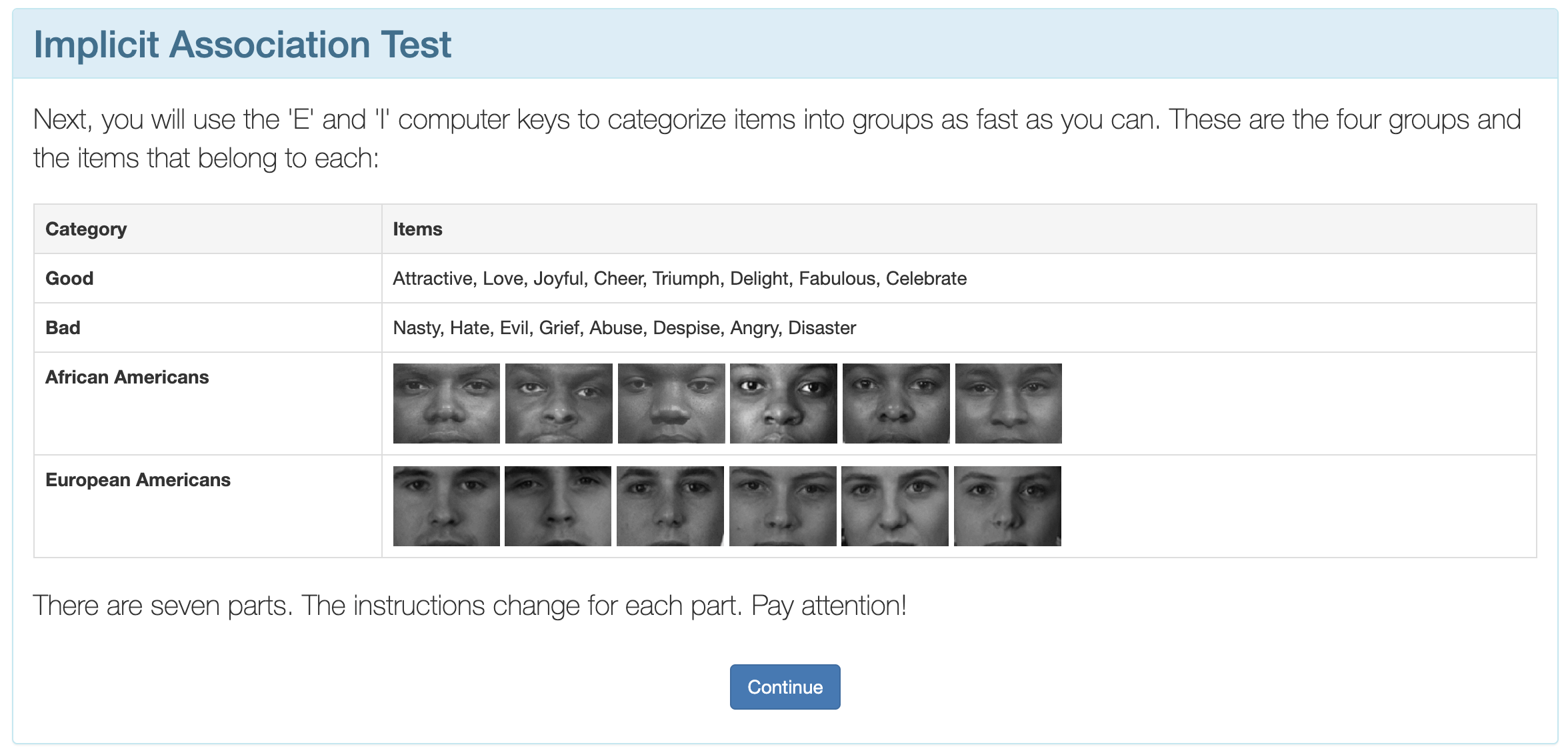Click the second European Americans face image
Screen dimensions: 1568x751
coord(557,506)
